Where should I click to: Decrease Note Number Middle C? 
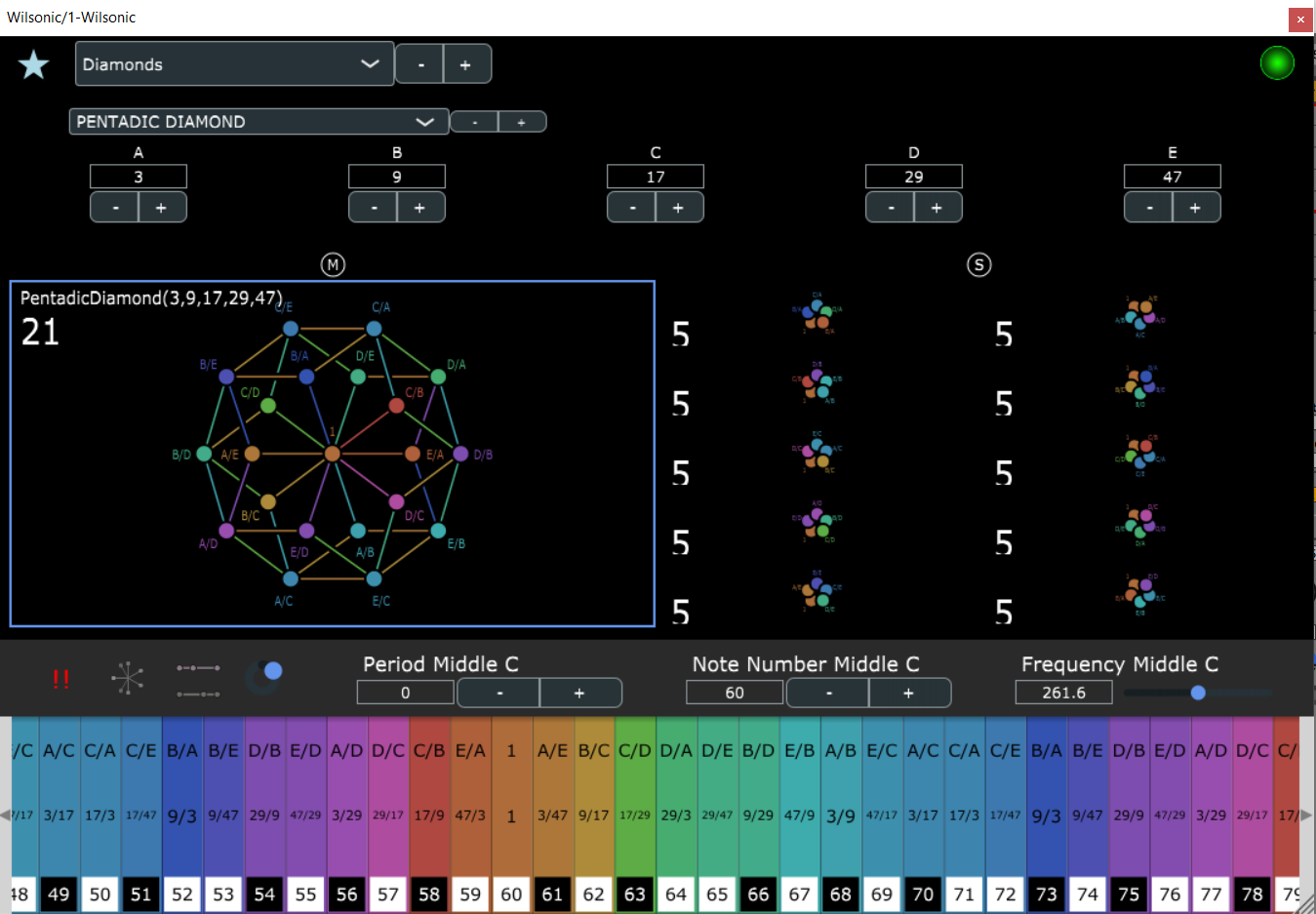pos(828,693)
